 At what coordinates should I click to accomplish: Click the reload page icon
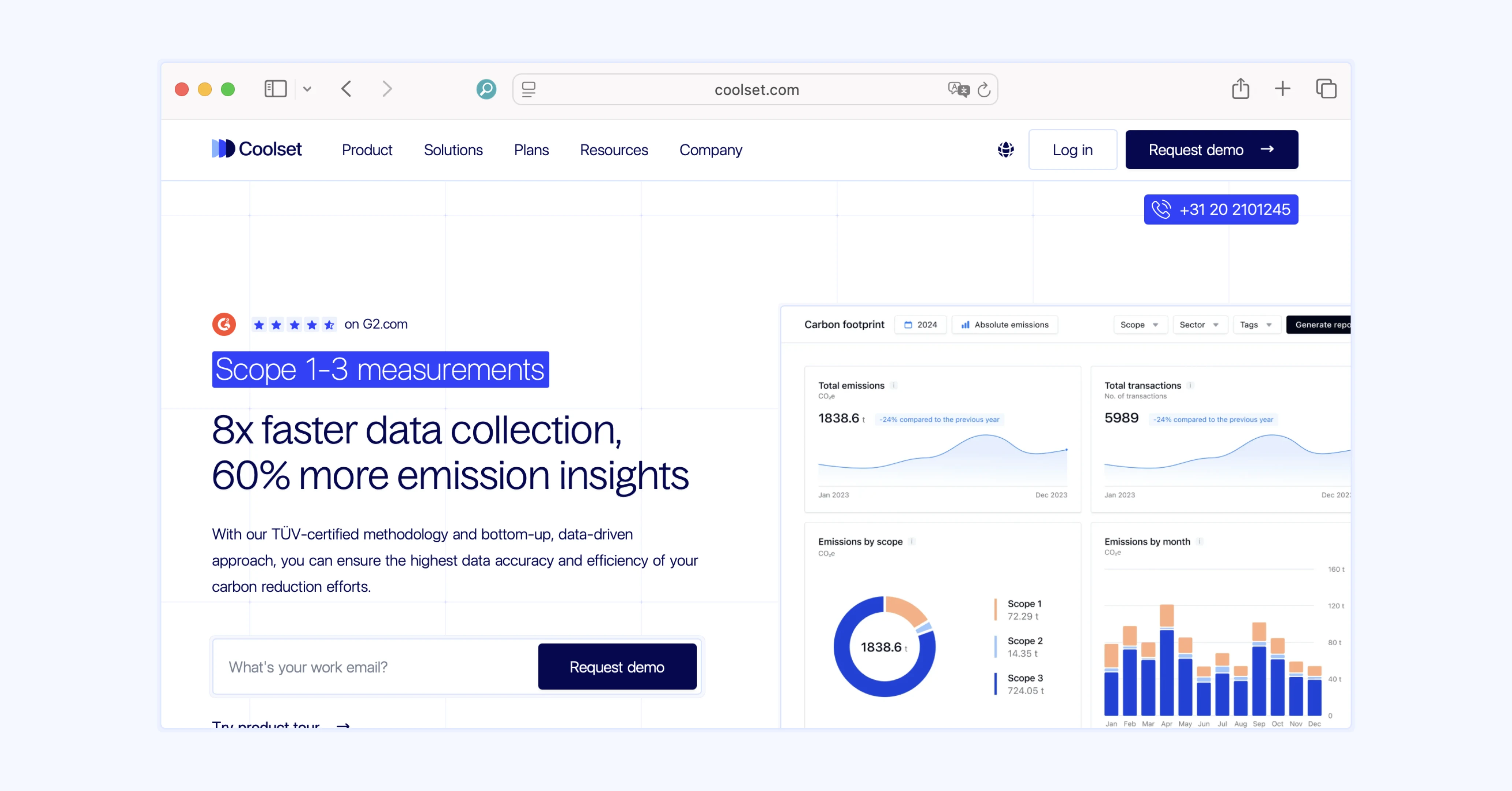(984, 90)
